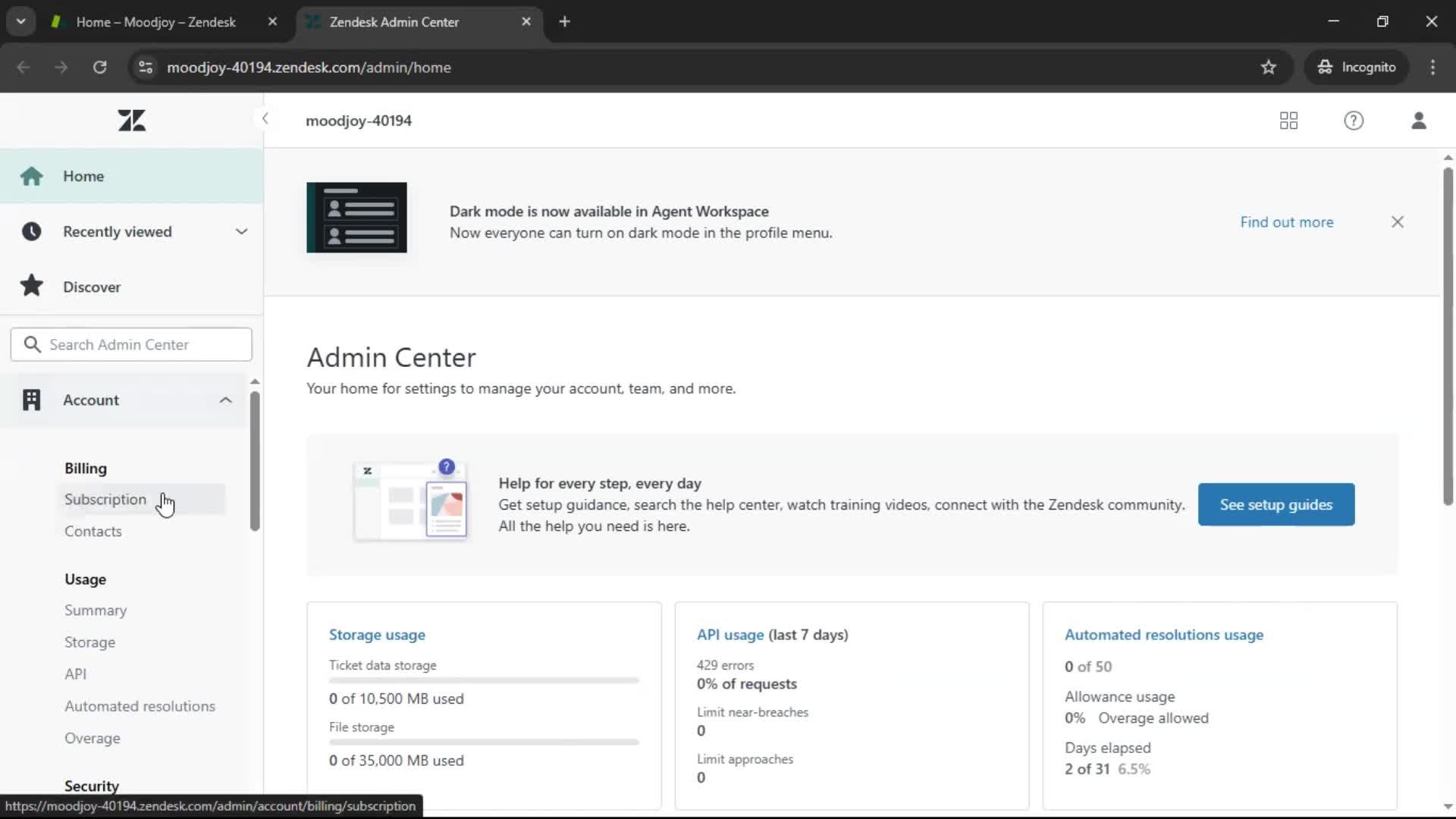The height and width of the screenshot is (819, 1456).
Task: Click the main page vertical scrollbar
Action: [x=1448, y=337]
